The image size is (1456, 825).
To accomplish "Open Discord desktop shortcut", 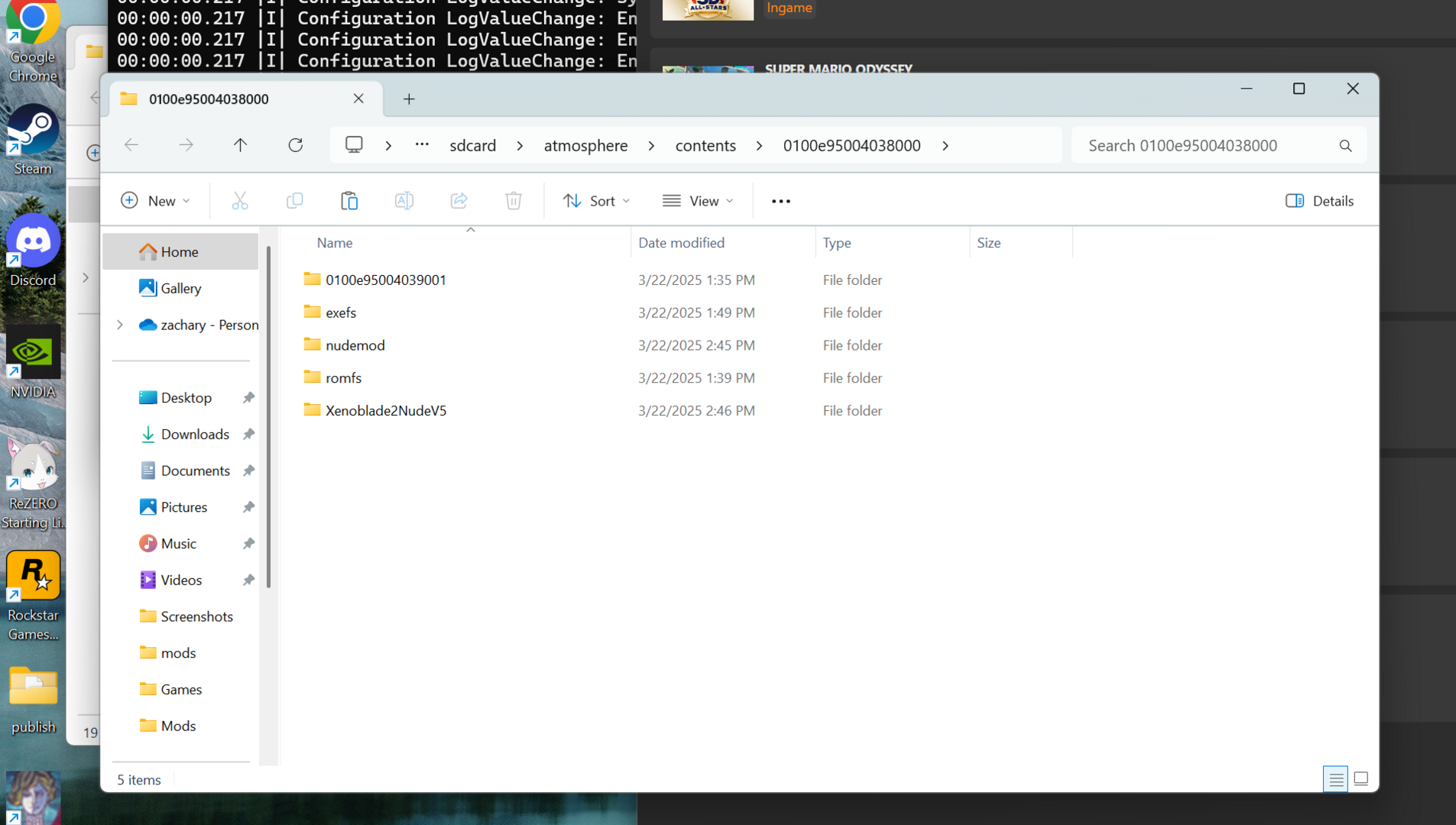I will 33,251.
